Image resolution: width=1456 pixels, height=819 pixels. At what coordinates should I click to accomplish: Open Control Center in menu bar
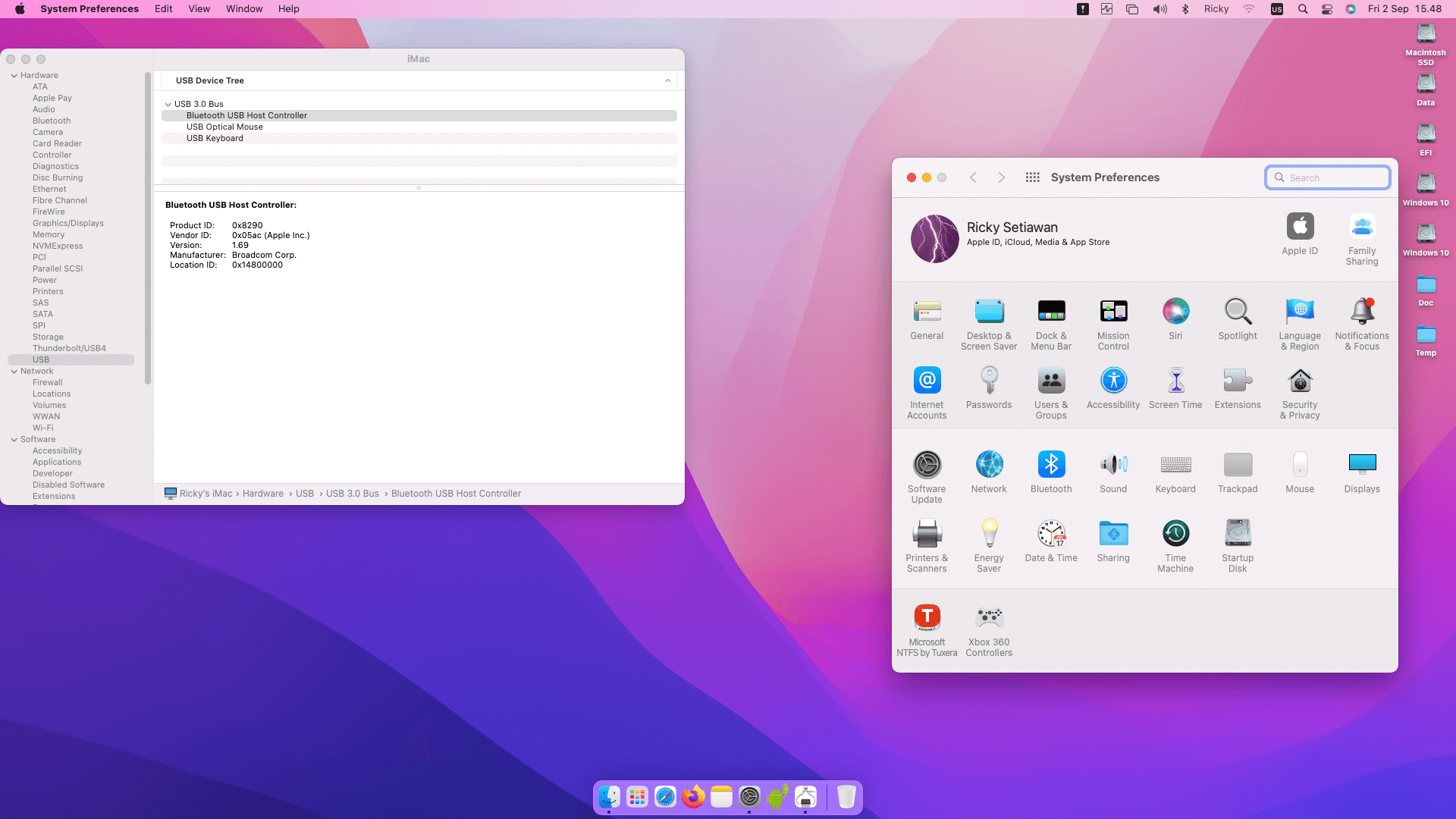click(x=1327, y=9)
